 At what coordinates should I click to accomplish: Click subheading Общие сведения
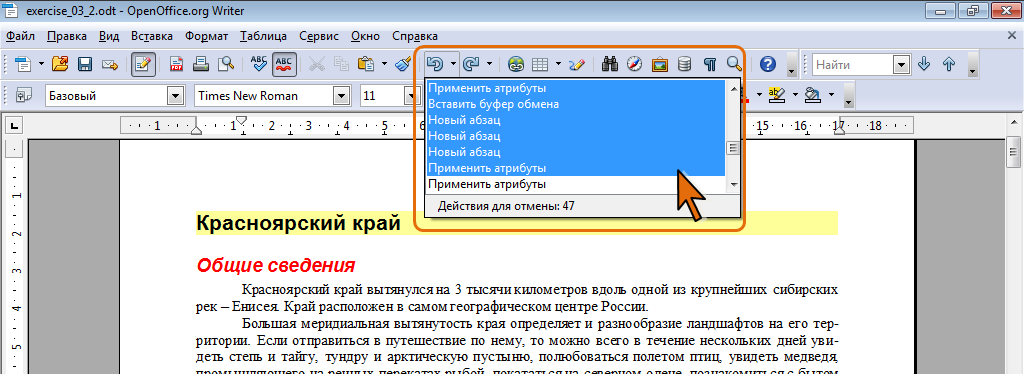pyautogui.click(x=276, y=265)
